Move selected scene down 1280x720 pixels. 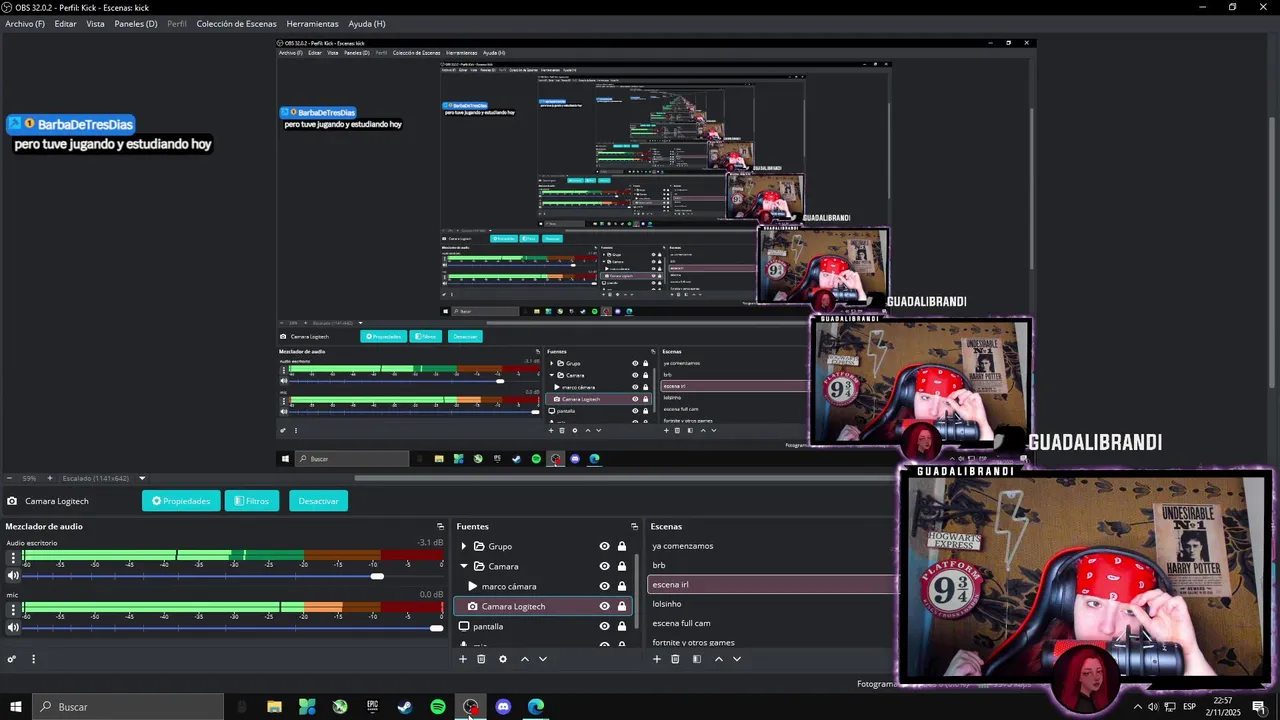[737, 659]
